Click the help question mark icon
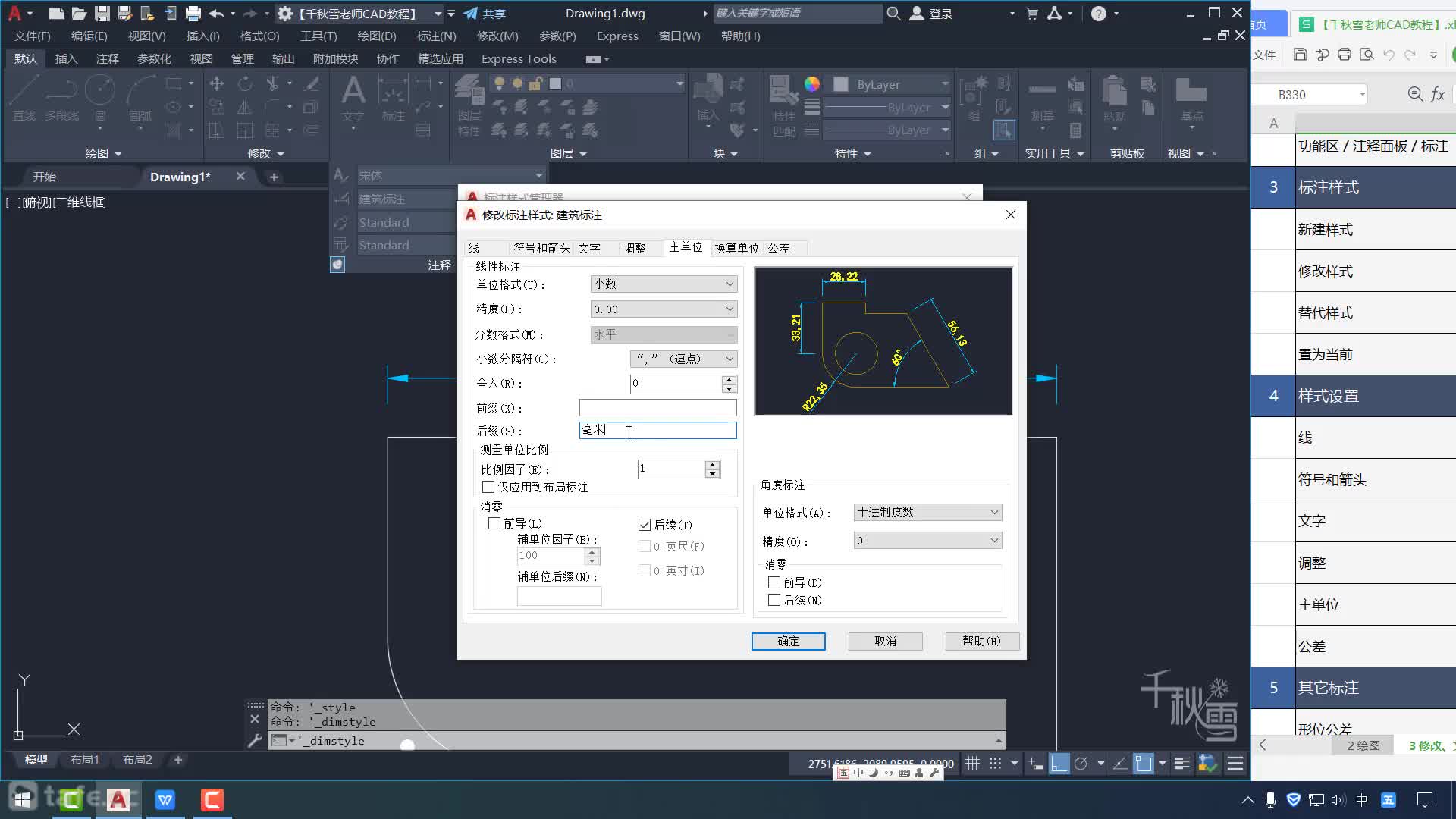The width and height of the screenshot is (1456, 819). point(1098,13)
